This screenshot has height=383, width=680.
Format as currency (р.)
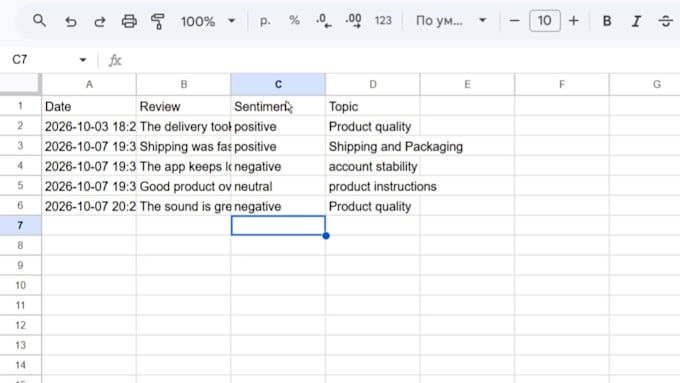[x=265, y=21]
